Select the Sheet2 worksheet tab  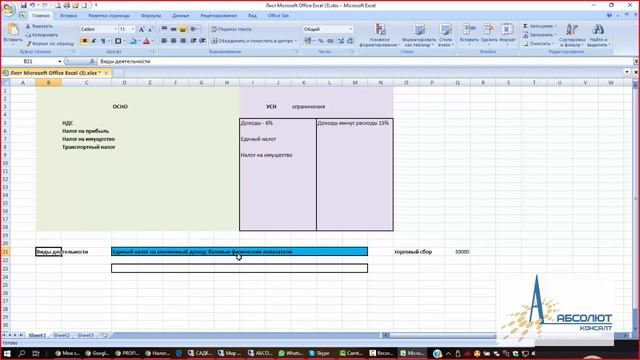point(62,335)
